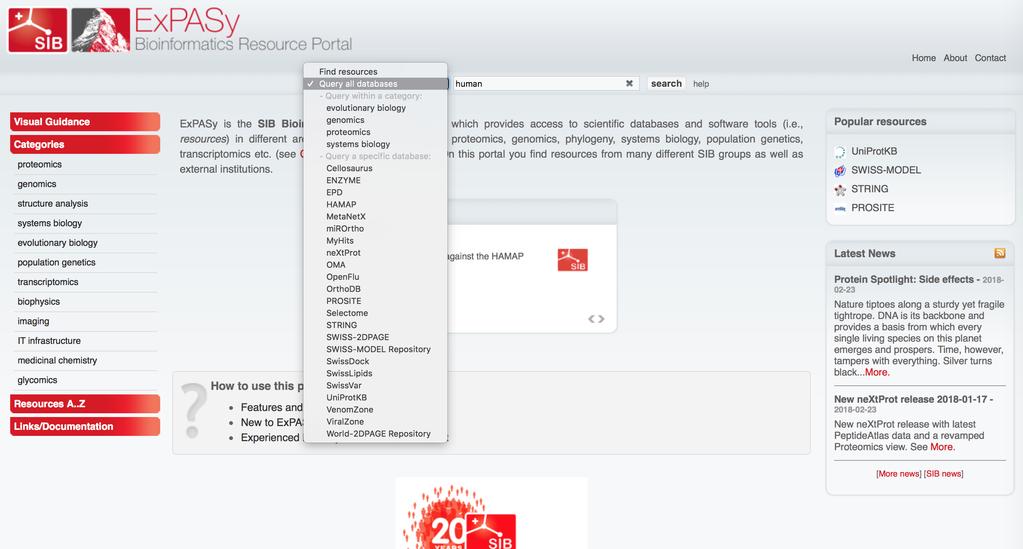Select 'Query all databases' option

[x=376, y=84]
